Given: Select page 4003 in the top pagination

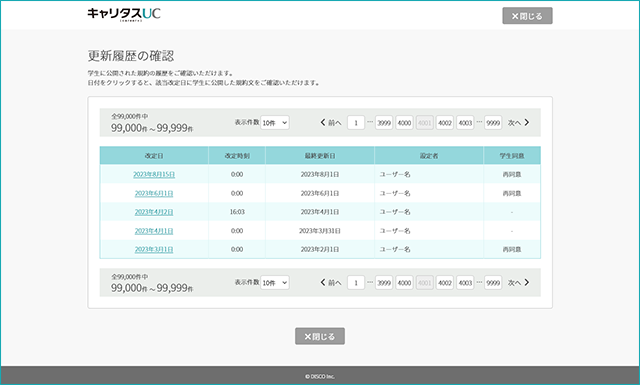Looking at the screenshot, I should (x=465, y=122).
